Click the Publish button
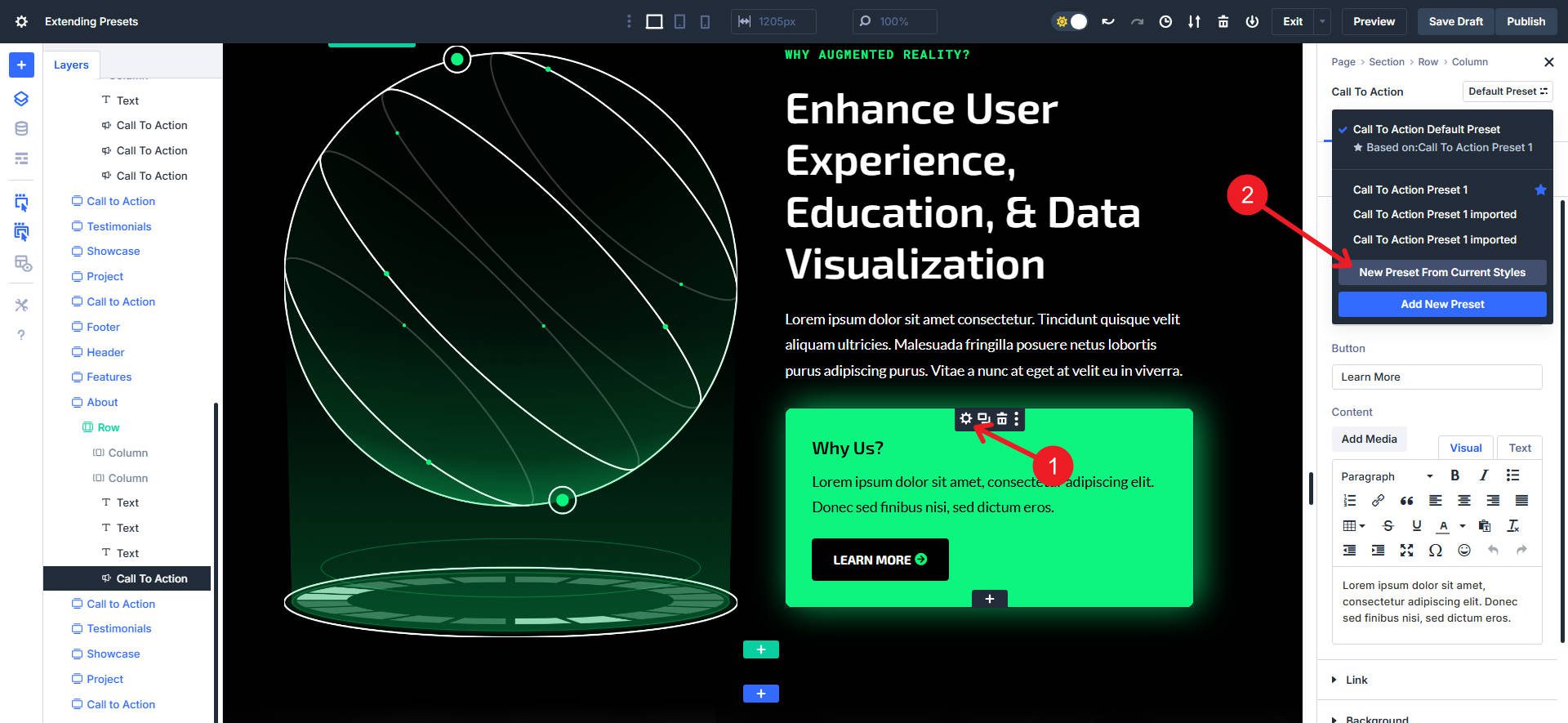This screenshot has height=723, width=1568. (x=1526, y=21)
